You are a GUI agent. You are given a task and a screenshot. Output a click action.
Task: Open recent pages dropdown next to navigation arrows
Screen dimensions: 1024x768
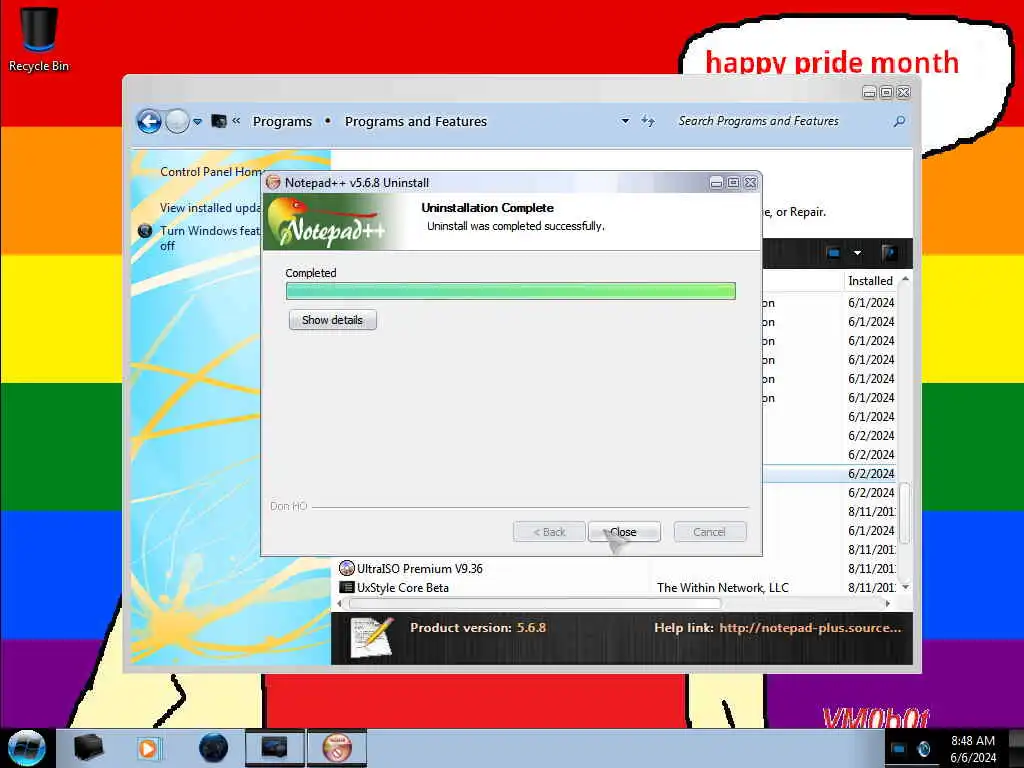pyautogui.click(x=197, y=121)
